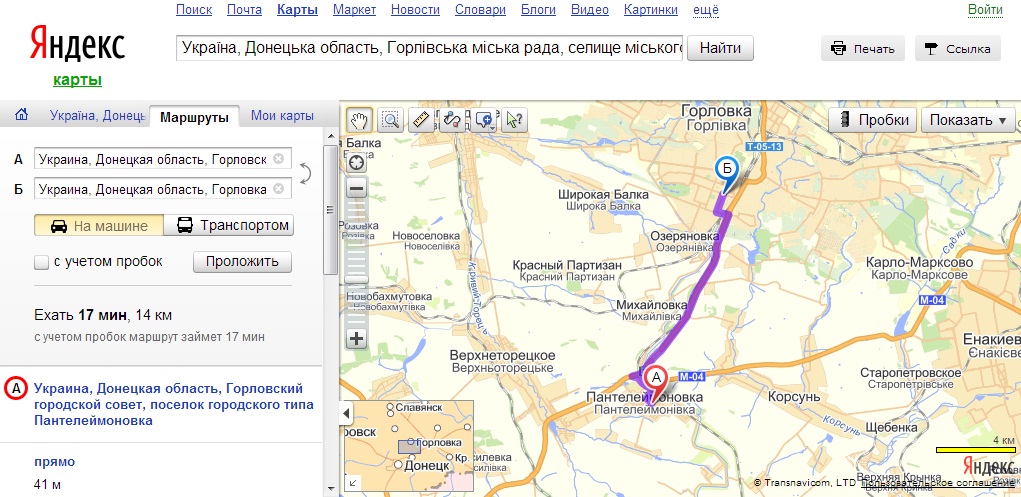Enable 'с учетом пробок' checkbox
Screen dimensions: 1021x497
pyautogui.click(x=42, y=263)
